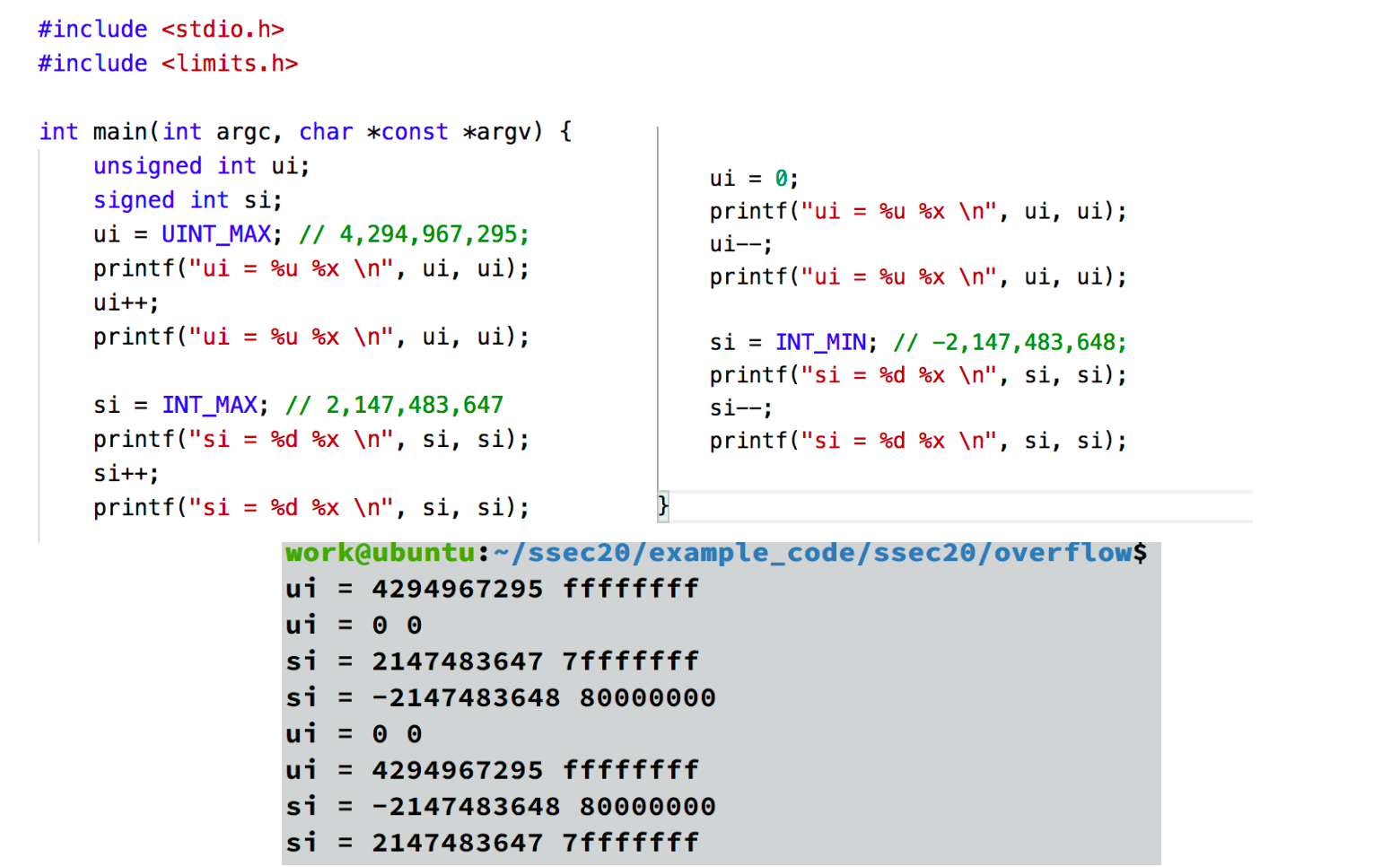Click the 'si++;' statement
Image resolution: width=1400 pixels, height=867 pixels.
pos(126,473)
